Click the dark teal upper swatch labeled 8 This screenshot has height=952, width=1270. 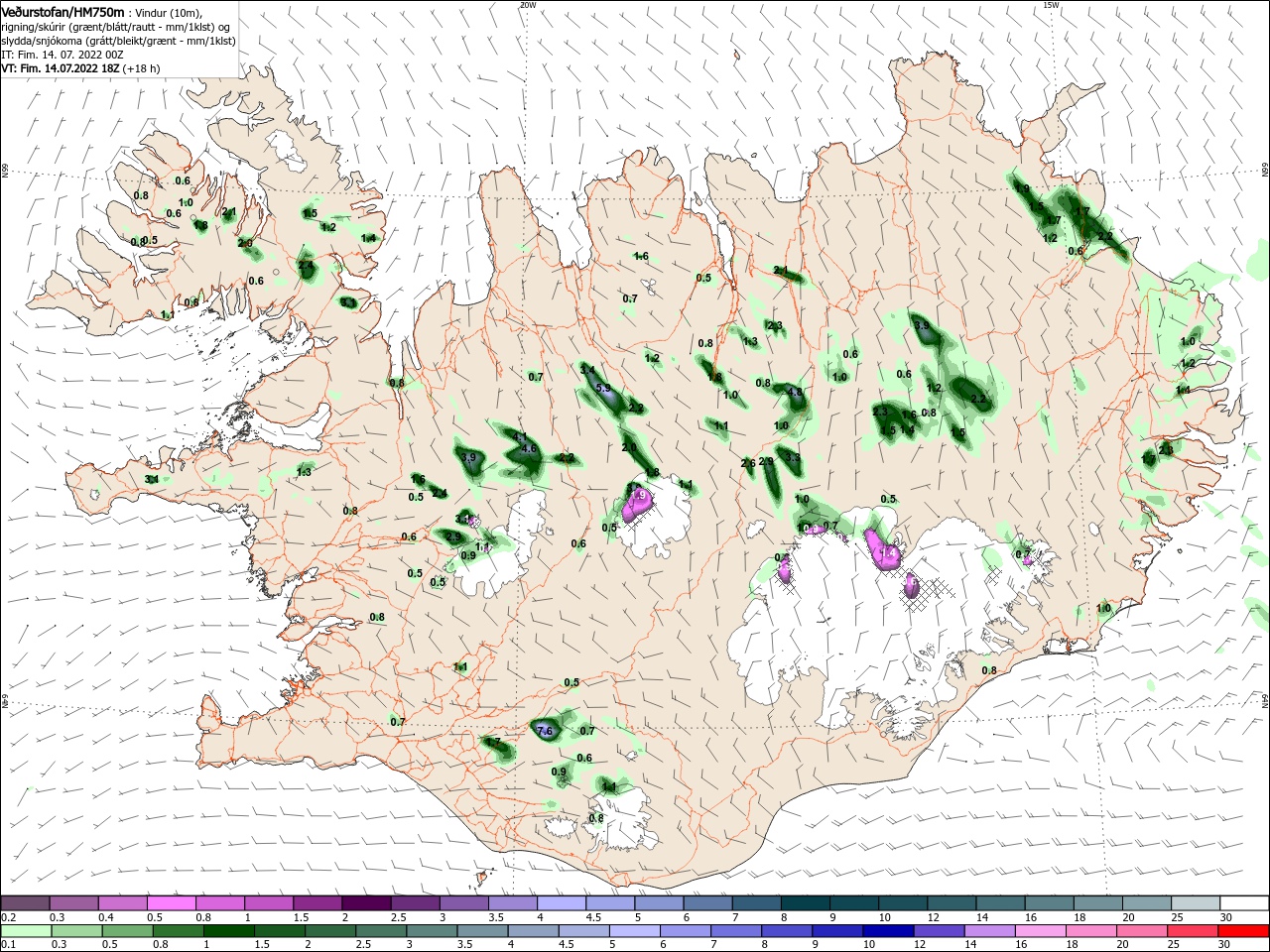click(x=805, y=903)
